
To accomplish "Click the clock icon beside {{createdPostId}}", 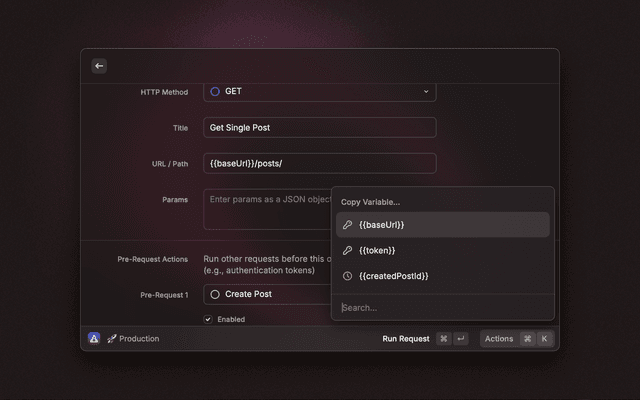I will (347, 275).
